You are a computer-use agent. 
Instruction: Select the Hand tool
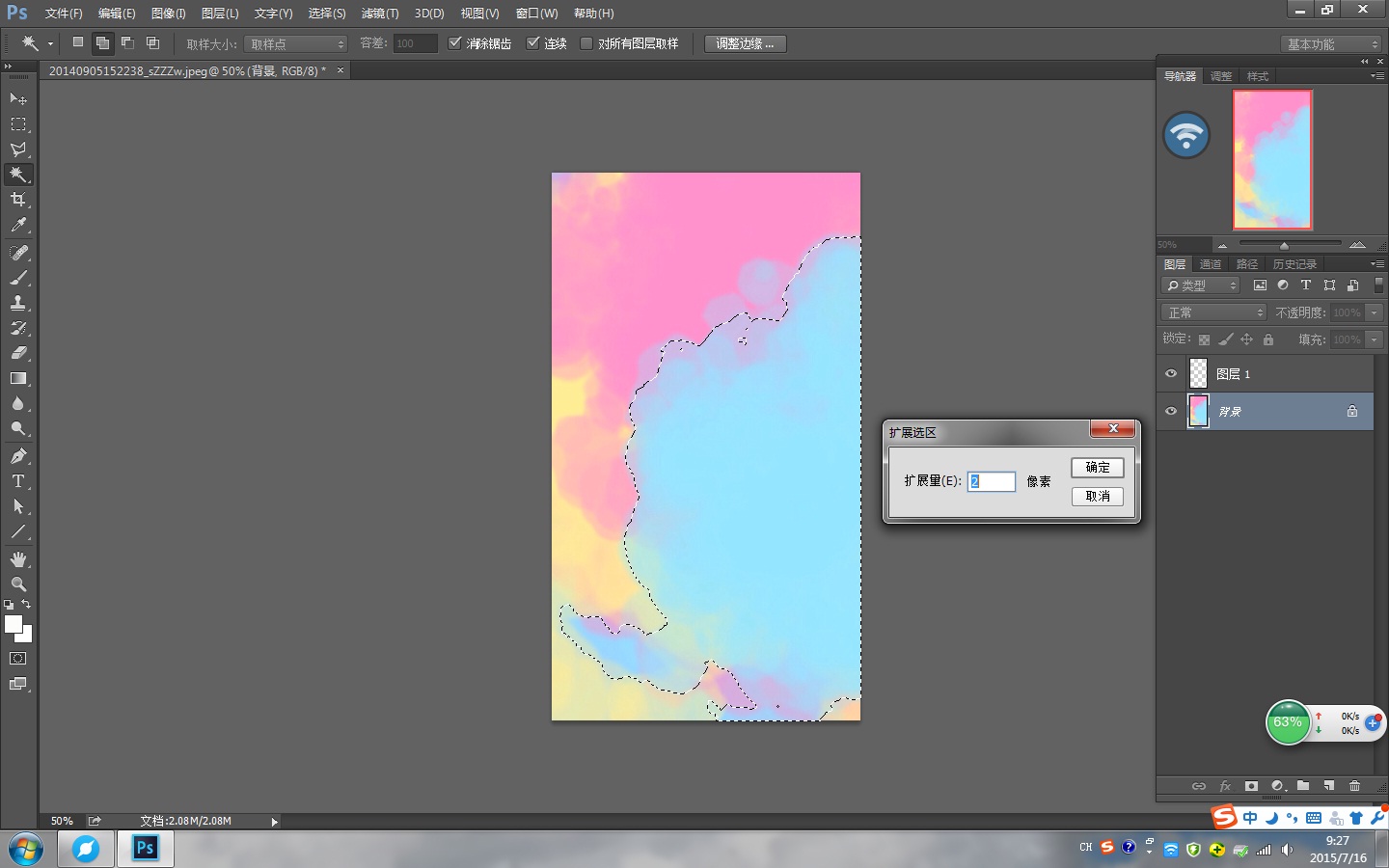18,559
